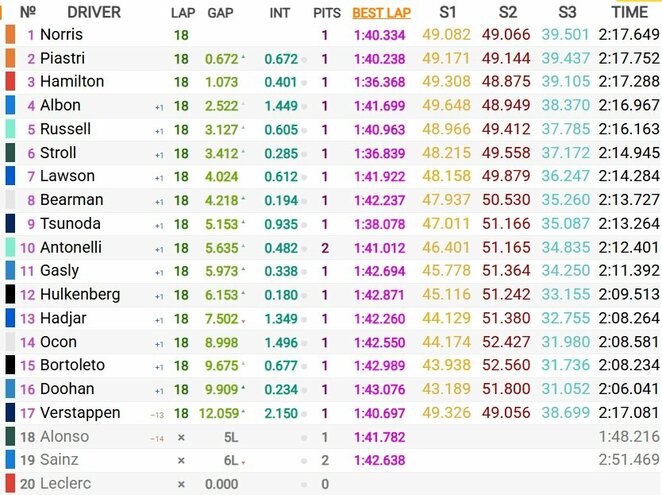Viewport: 662px width, 495px height.
Task: Click the red down arrow beside Sainz's 6L
Action: pos(244,462)
